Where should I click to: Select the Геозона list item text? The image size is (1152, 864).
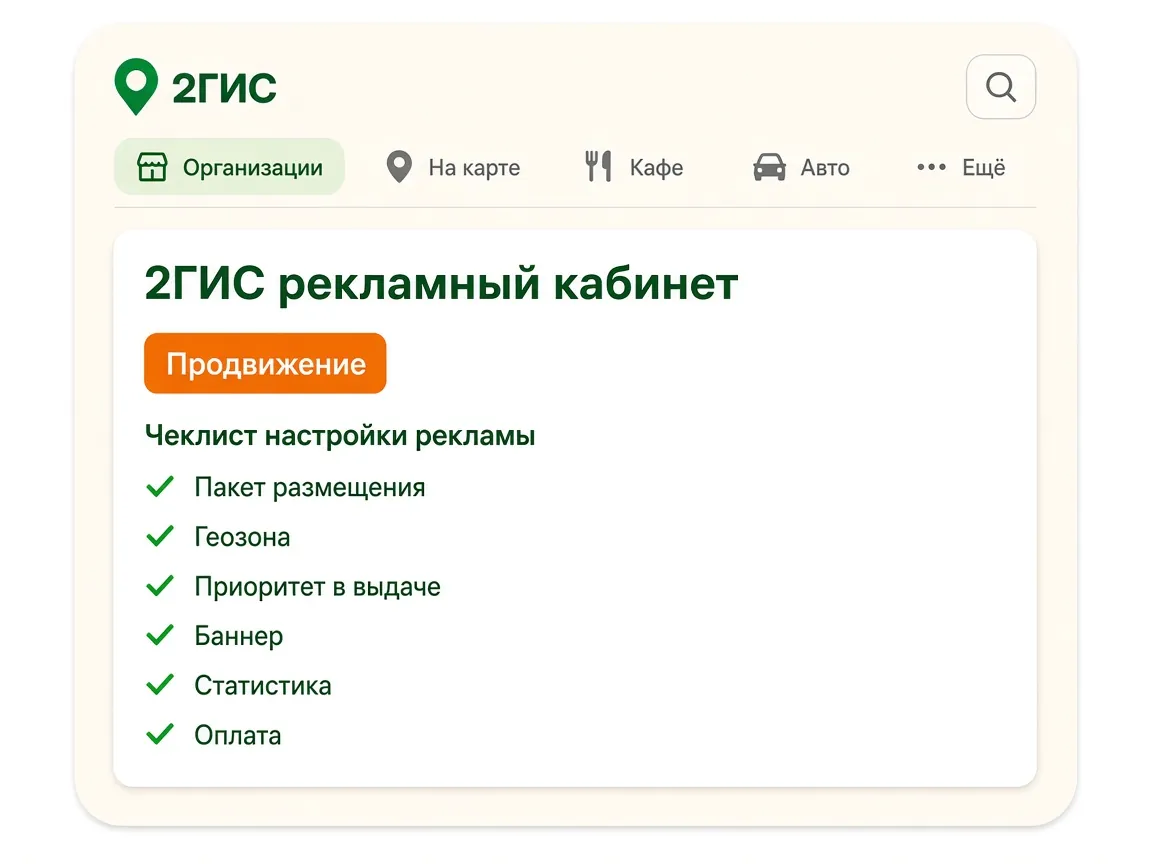click(x=242, y=537)
